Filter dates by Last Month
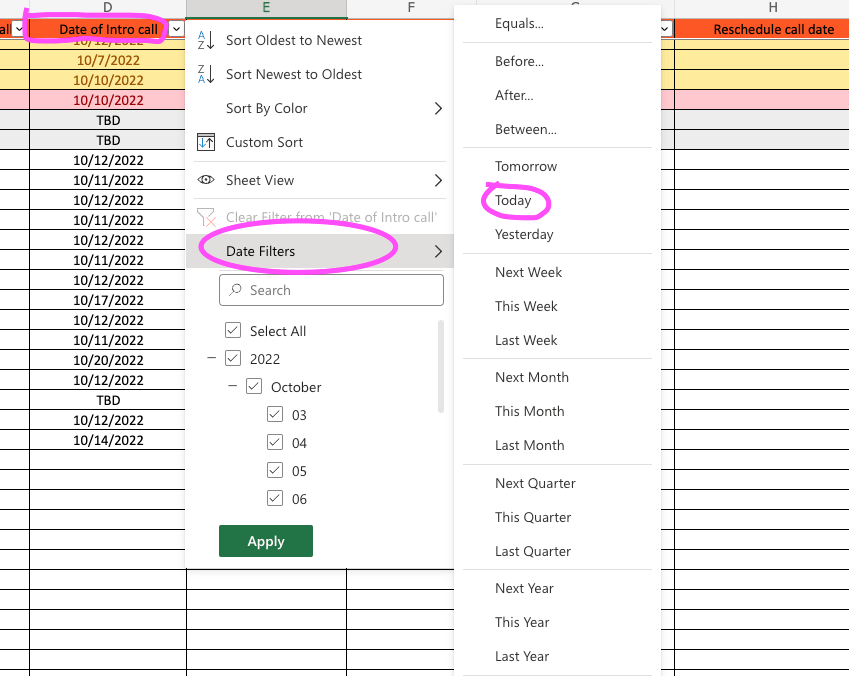 coord(558,445)
